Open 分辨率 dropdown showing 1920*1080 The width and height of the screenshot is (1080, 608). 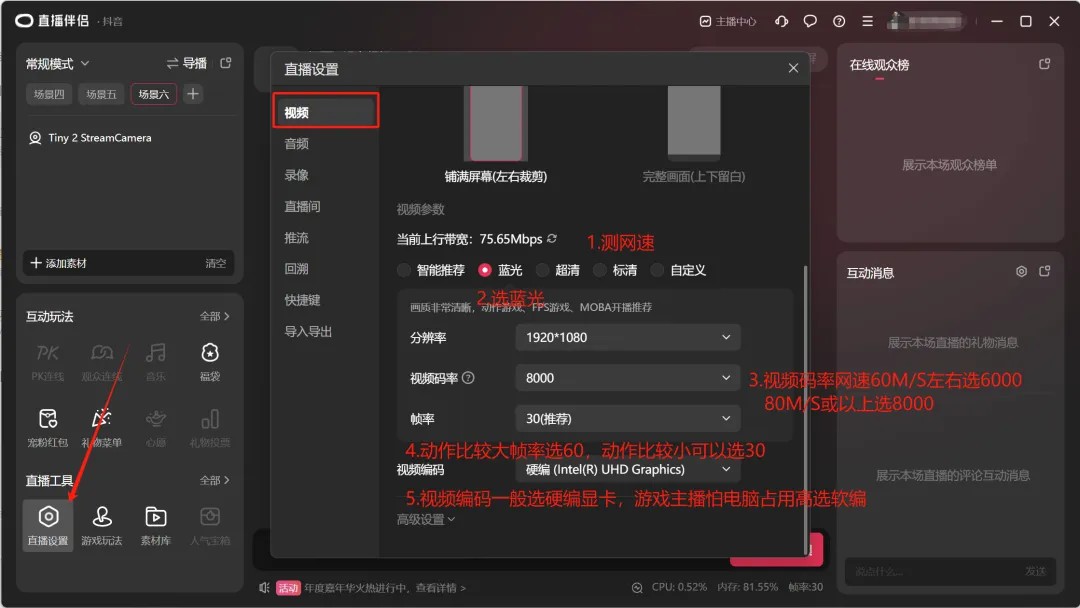pos(628,337)
